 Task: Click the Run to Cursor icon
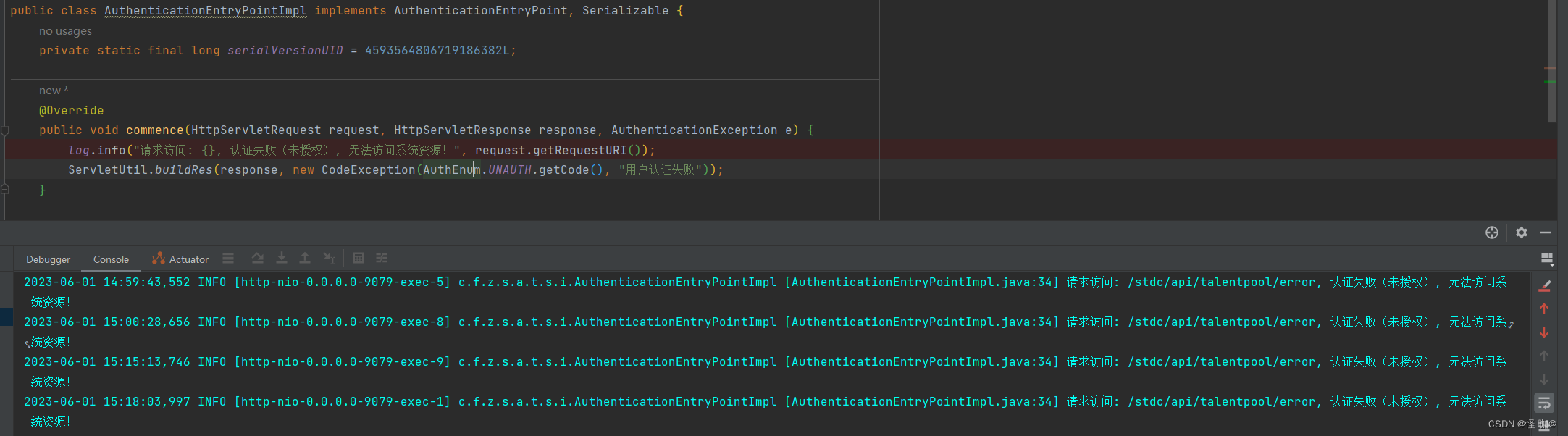(x=330, y=258)
